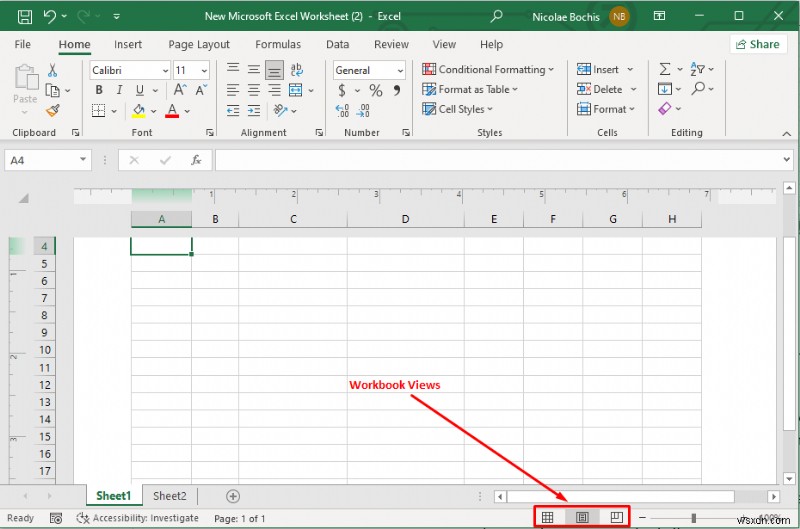
Task: Click the Merge and Center icon
Action: coord(296,90)
